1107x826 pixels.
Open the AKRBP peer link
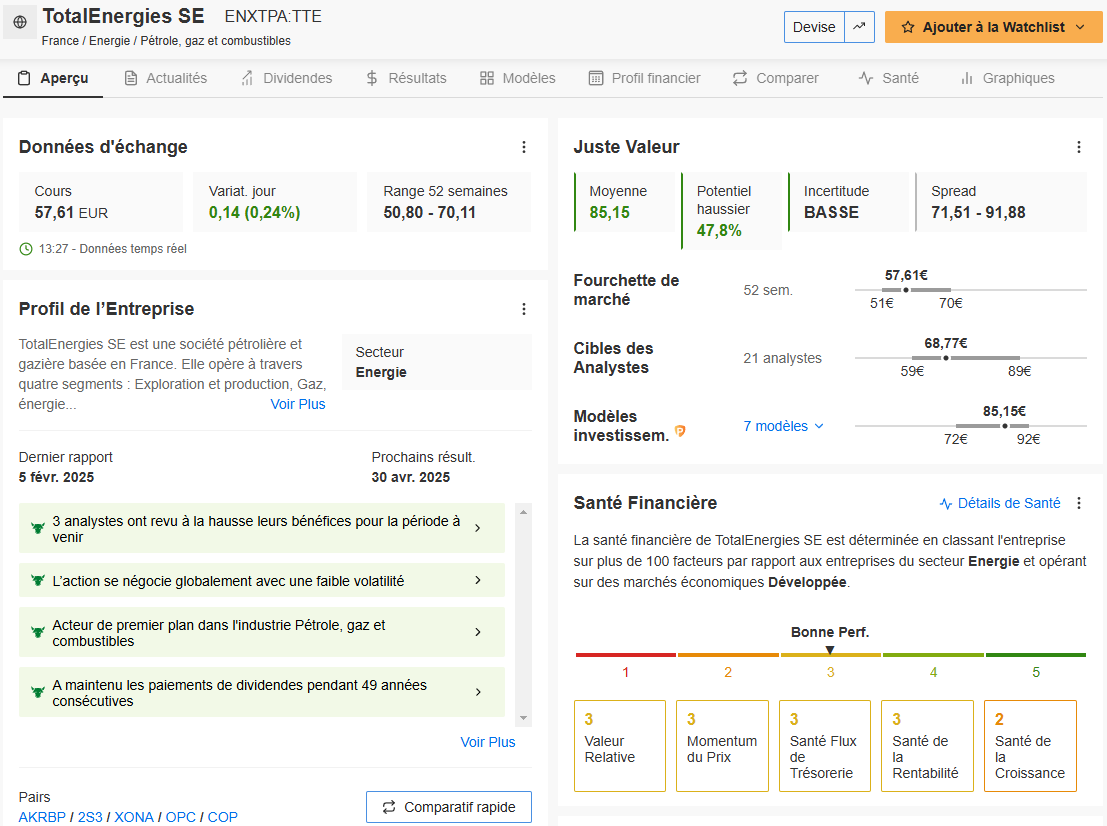point(42,817)
